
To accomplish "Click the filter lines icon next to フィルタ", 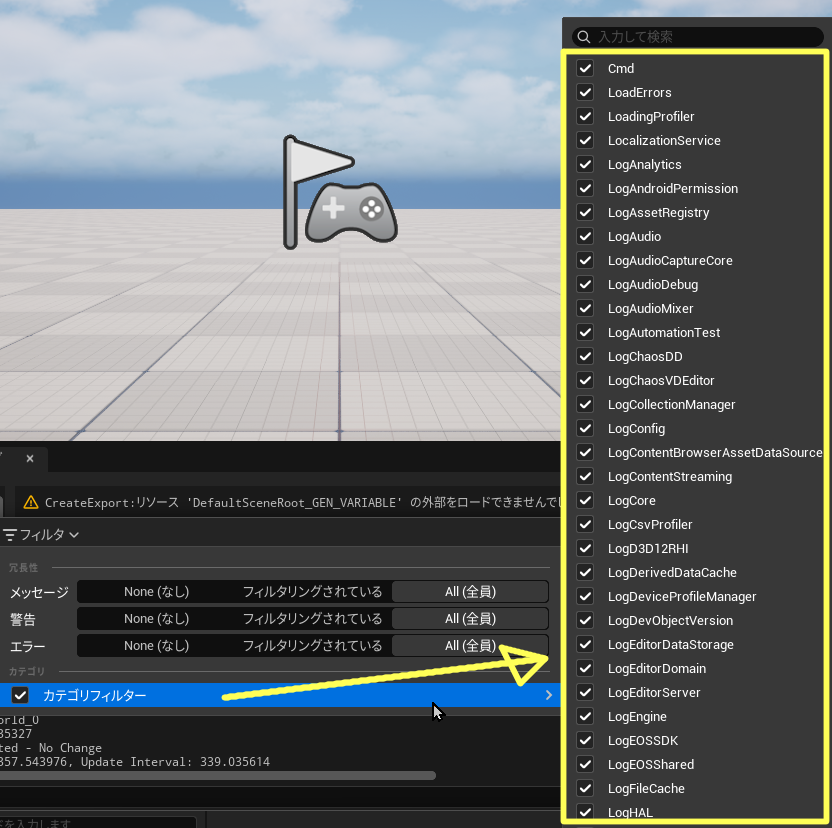I will (x=10, y=535).
